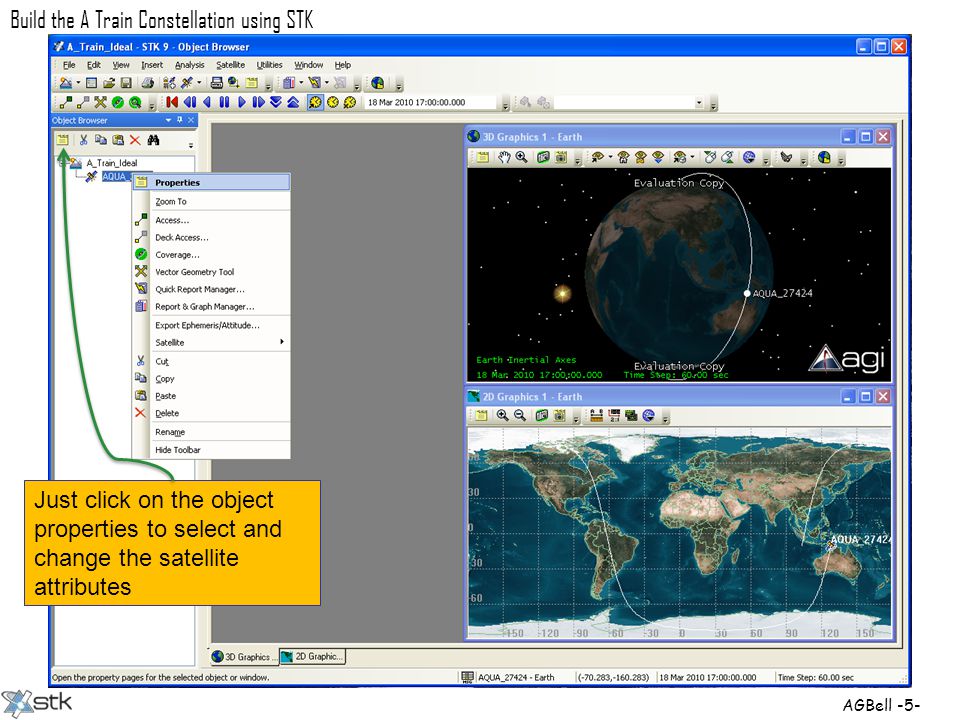Click properties icon in 2D Graphics toolbar
Viewport: 960px width, 720px height.
coord(481,416)
